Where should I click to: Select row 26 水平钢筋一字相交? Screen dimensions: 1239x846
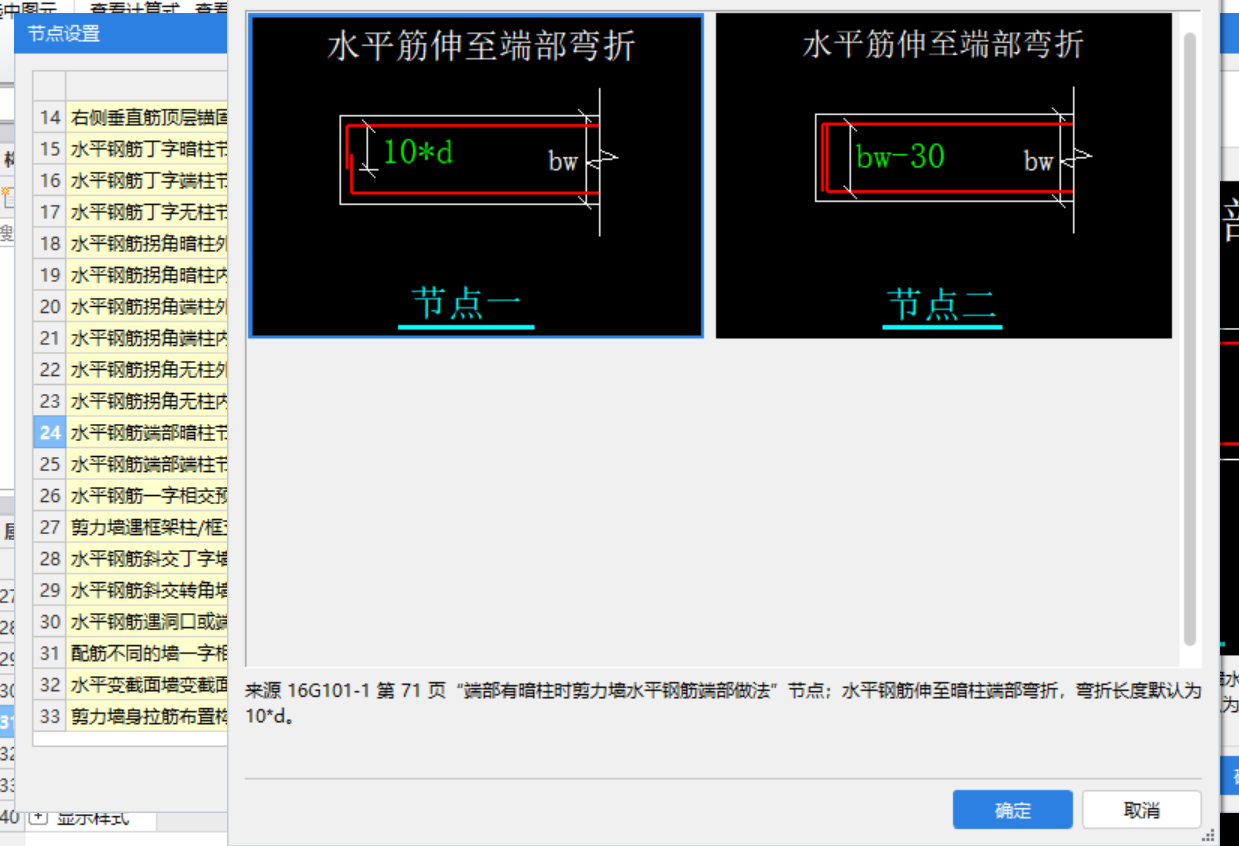148,495
